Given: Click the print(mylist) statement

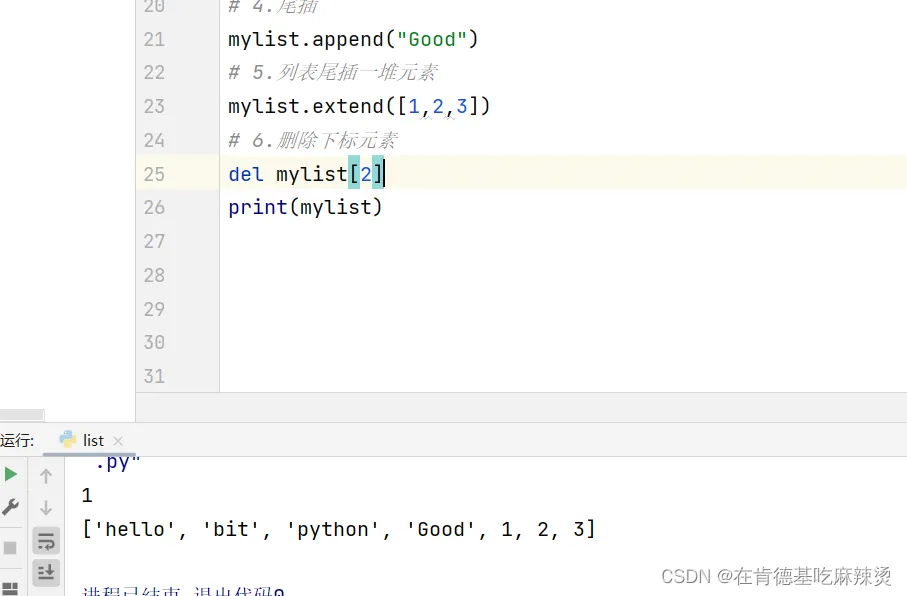Looking at the screenshot, I should (305, 207).
